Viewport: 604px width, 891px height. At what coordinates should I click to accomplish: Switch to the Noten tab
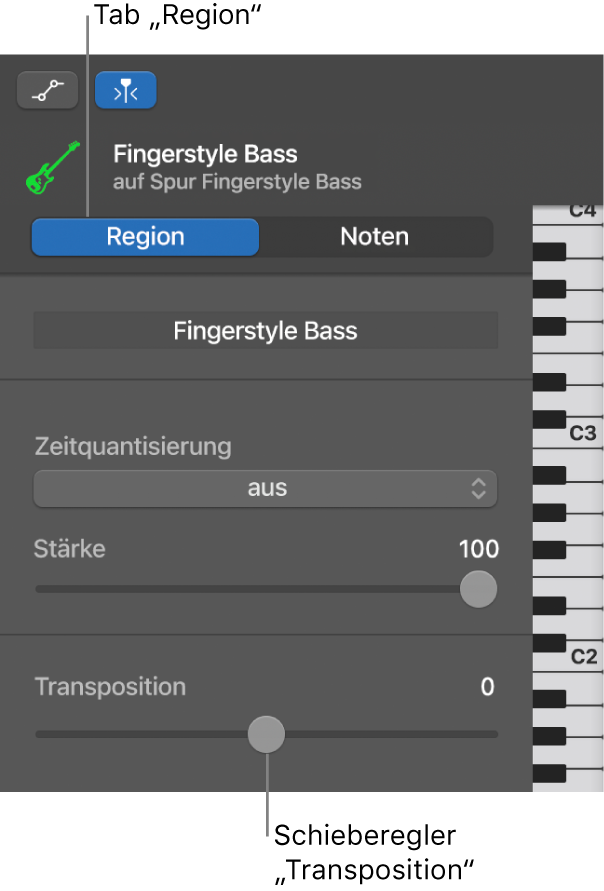(374, 236)
